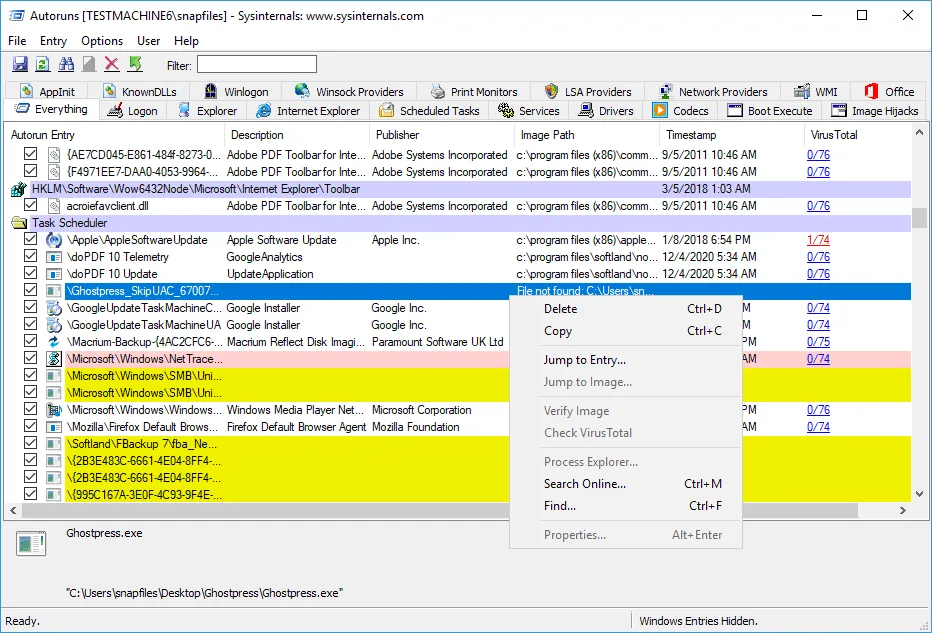Open VirusTotal link for acroiefavclient.dll
Screen dimensions: 932x633
pos(818,206)
